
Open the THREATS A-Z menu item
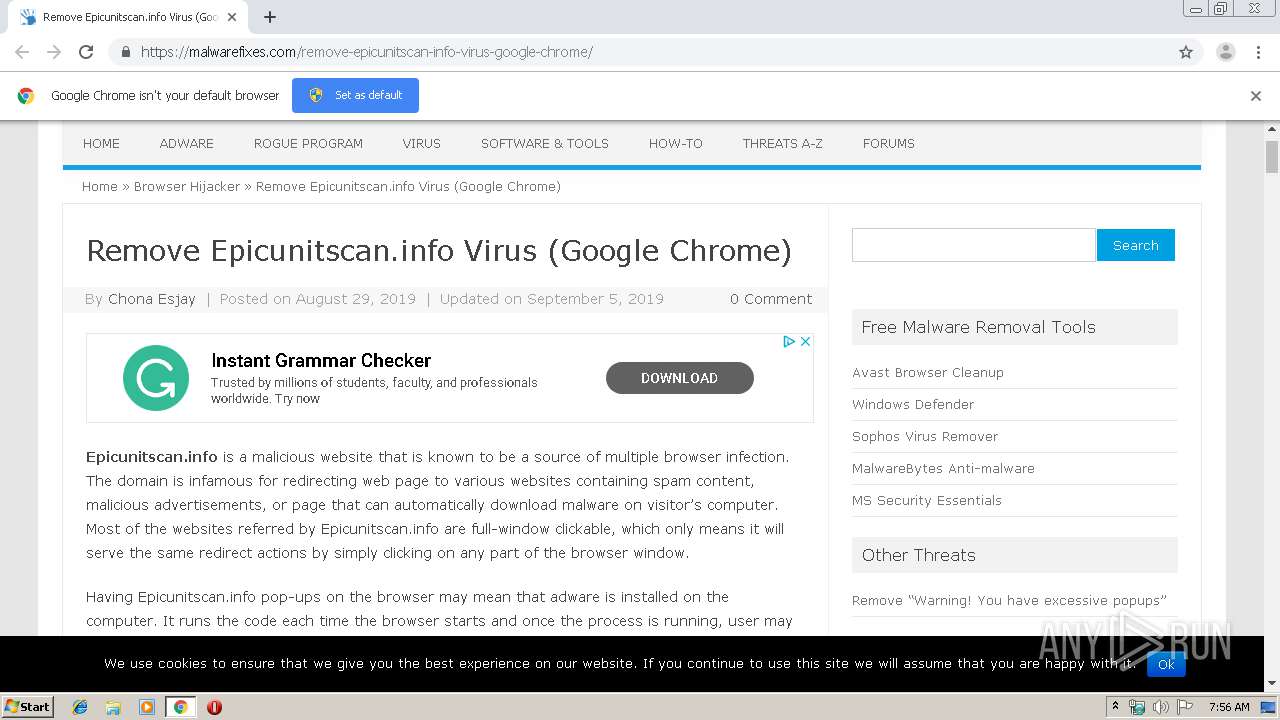pos(782,144)
